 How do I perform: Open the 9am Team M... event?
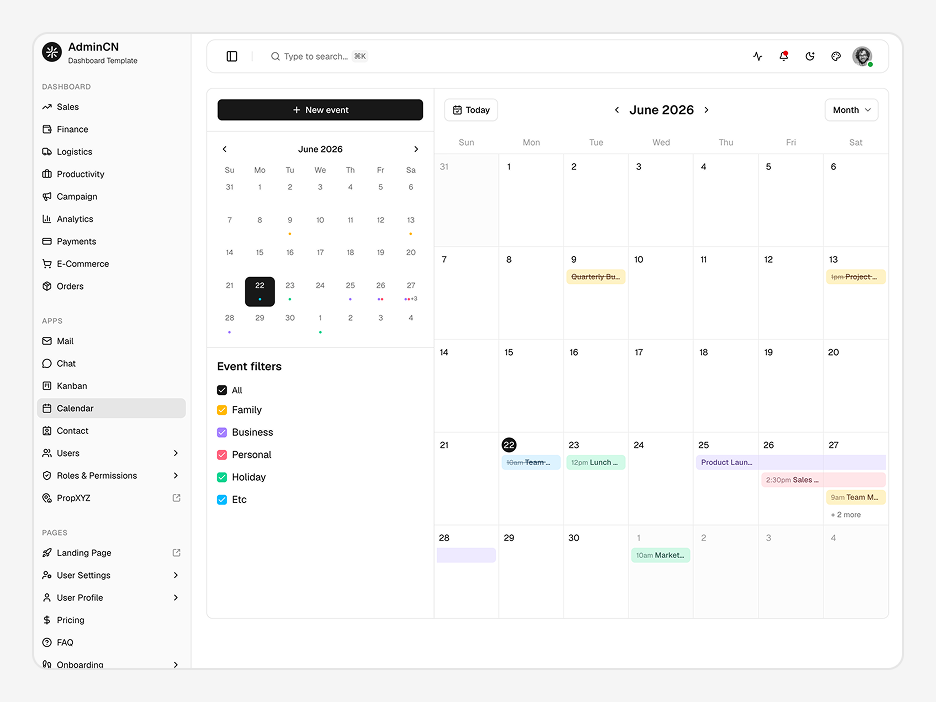click(855, 497)
